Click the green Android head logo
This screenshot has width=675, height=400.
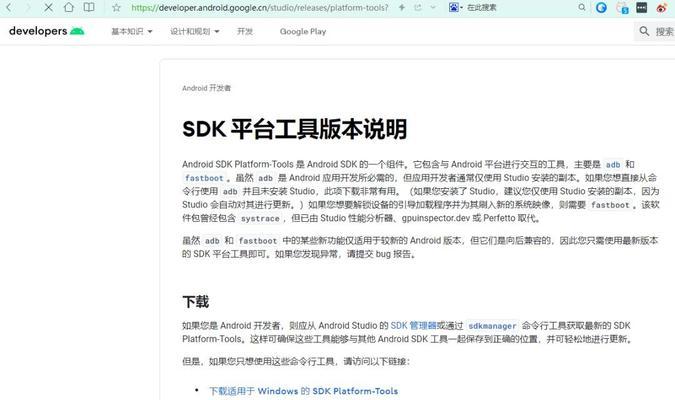[77, 31]
